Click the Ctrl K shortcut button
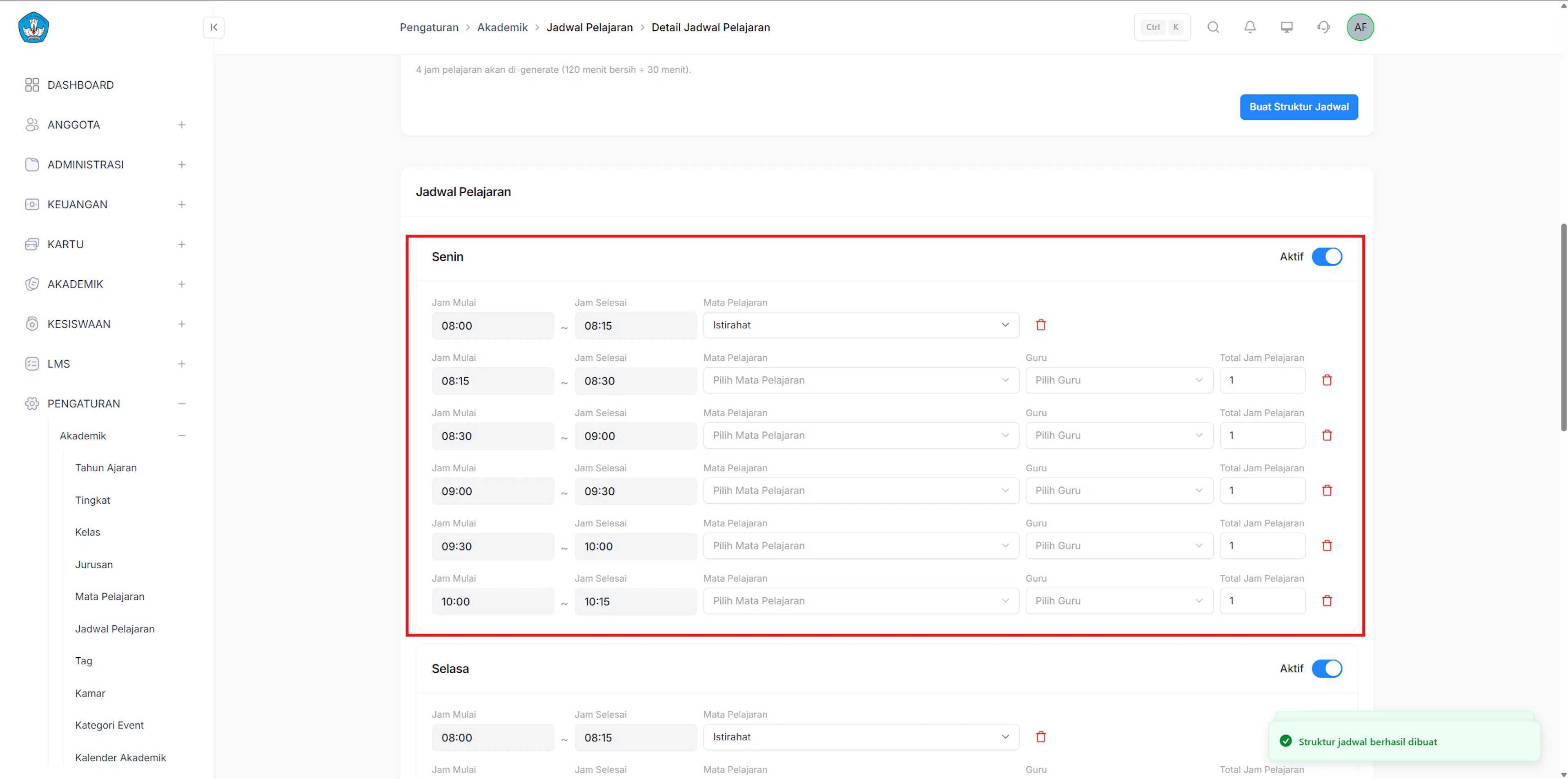 tap(1162, 27)
